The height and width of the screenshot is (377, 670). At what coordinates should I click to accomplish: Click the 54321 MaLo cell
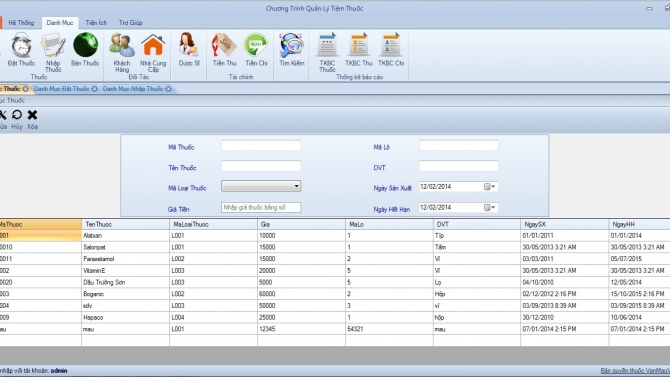389,329
